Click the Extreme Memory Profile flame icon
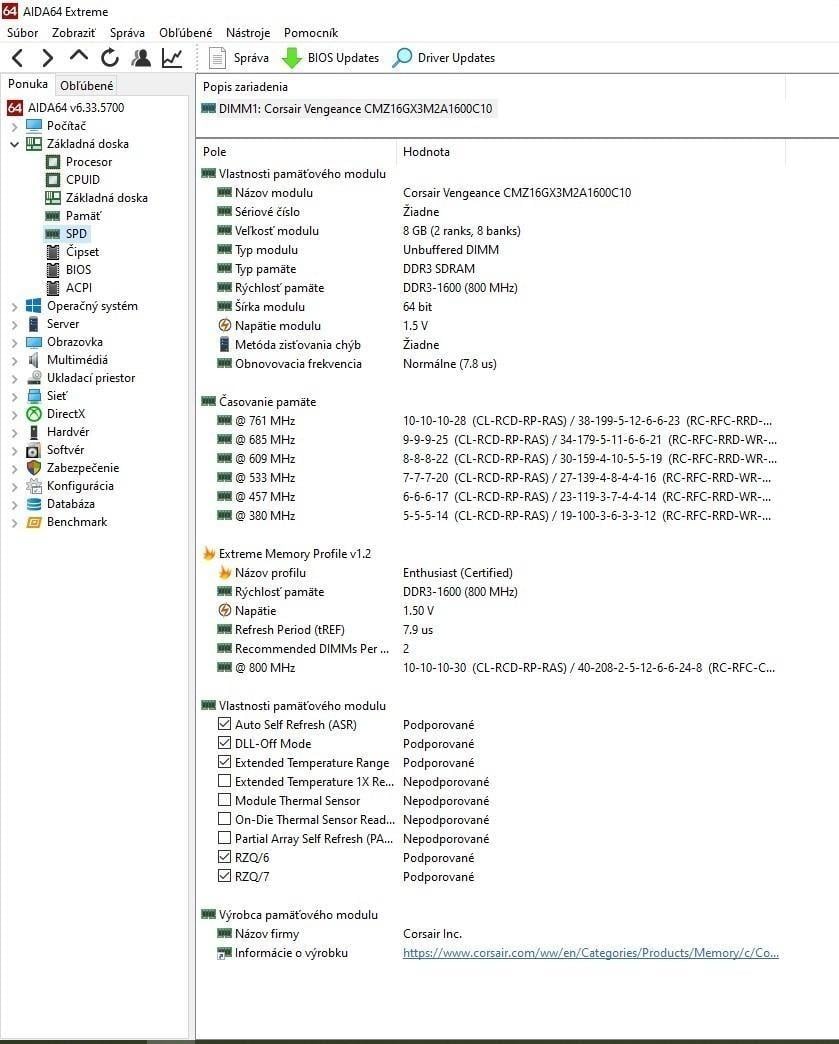Screen dimensions: 839x1044 tap(209, 553)
